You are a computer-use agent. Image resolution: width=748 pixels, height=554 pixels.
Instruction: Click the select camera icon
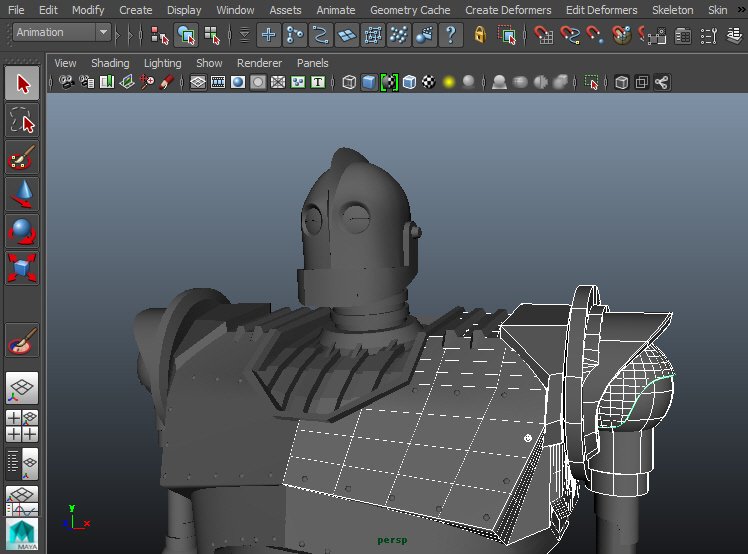pyautogui.click(x=66, y=82)
